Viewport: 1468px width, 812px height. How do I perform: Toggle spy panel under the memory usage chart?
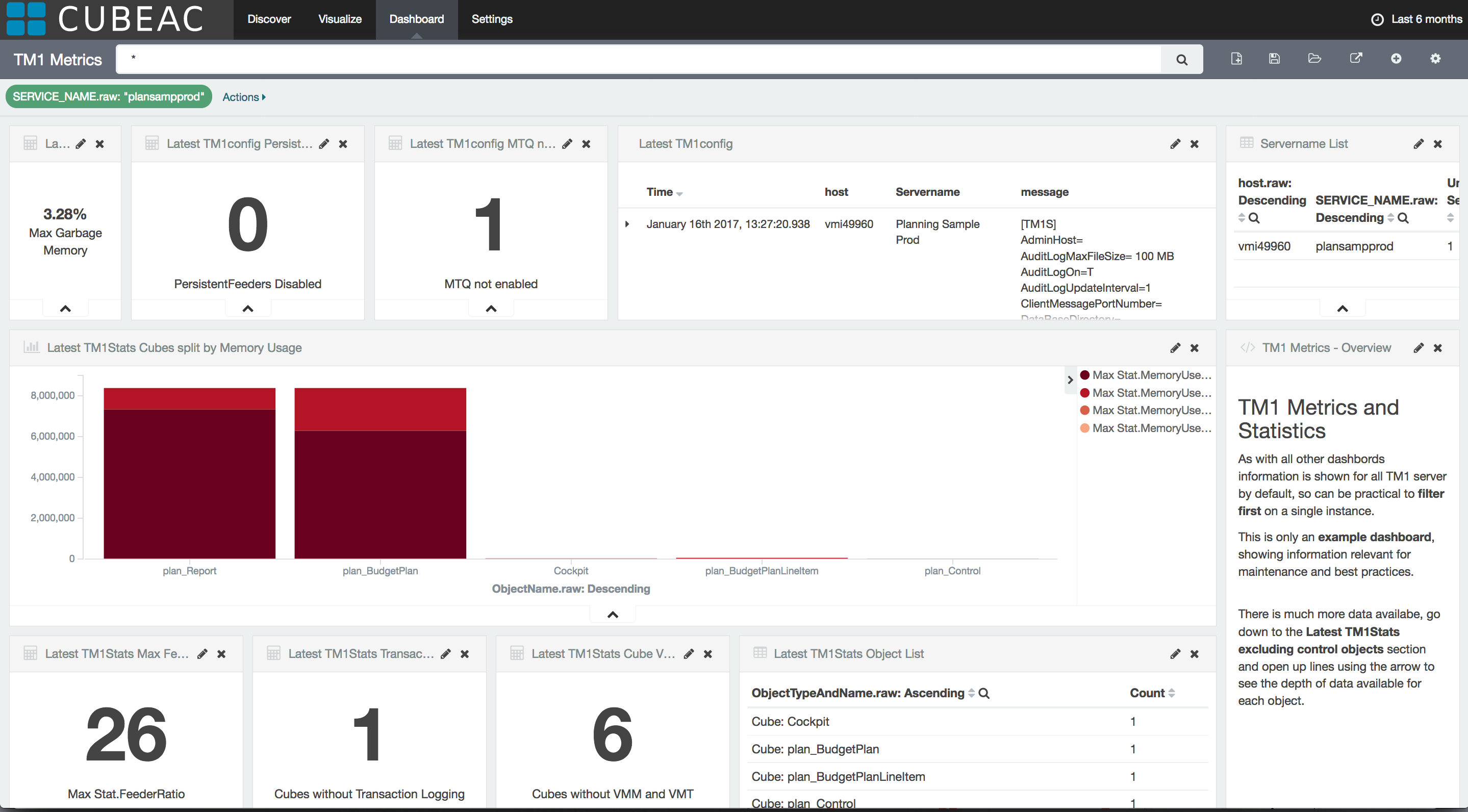coord(613,614)
